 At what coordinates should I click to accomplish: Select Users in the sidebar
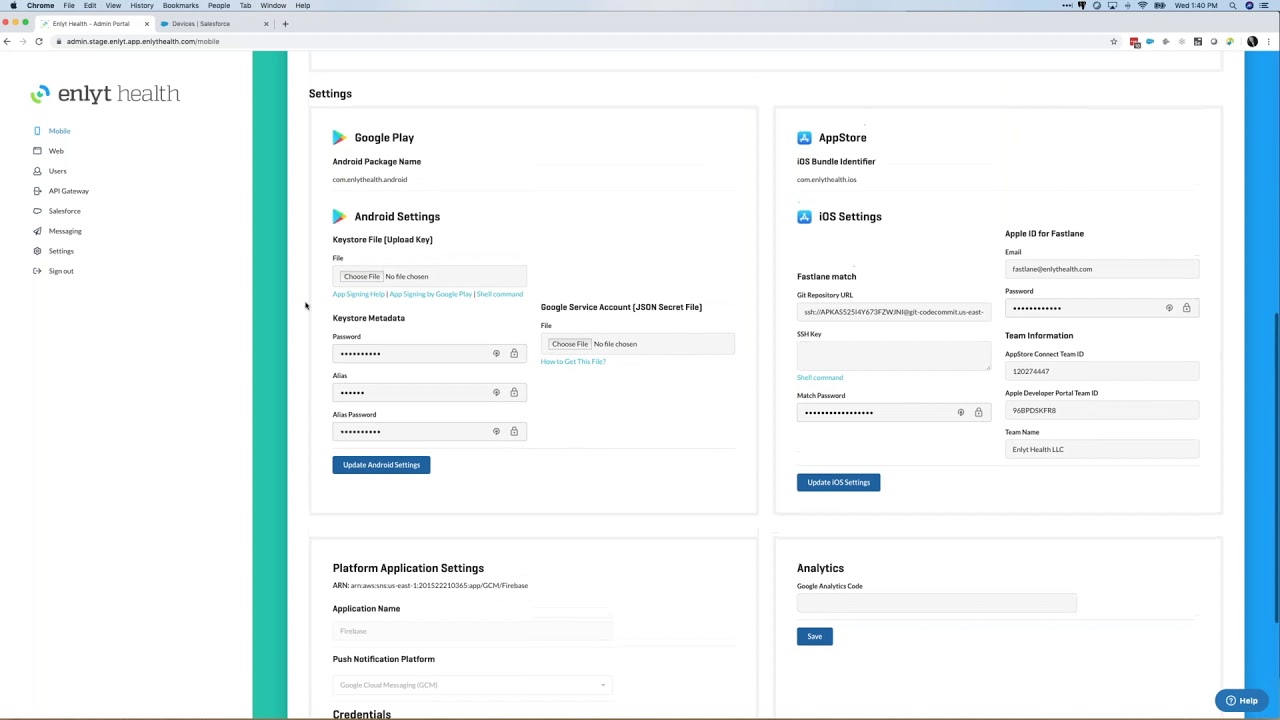(x=57, y=171)
